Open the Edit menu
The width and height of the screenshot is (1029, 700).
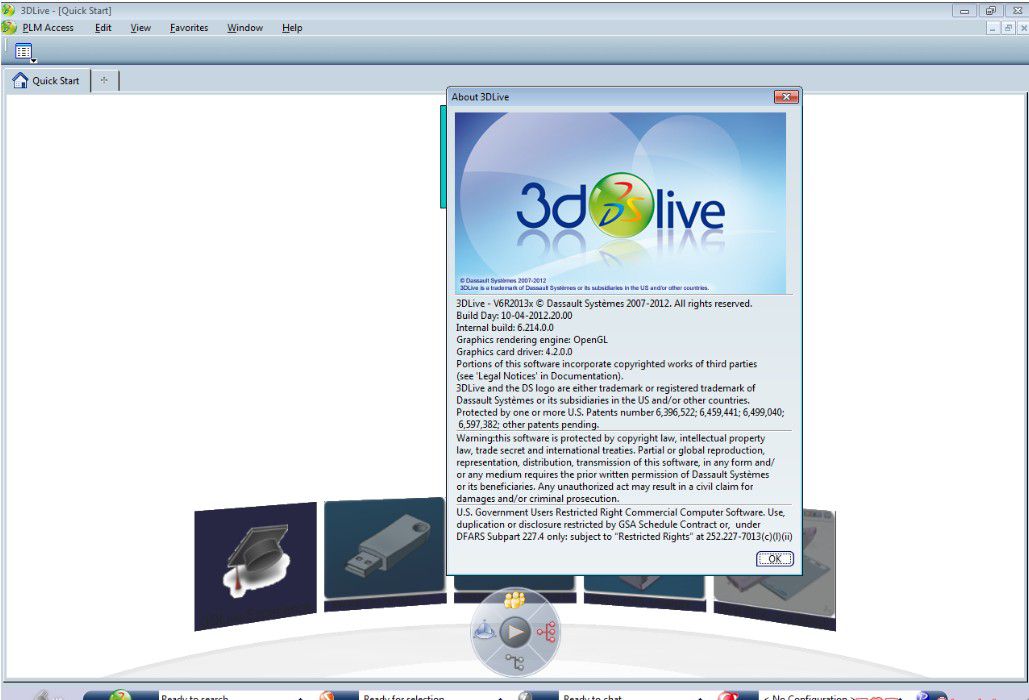tap(103, 28)
